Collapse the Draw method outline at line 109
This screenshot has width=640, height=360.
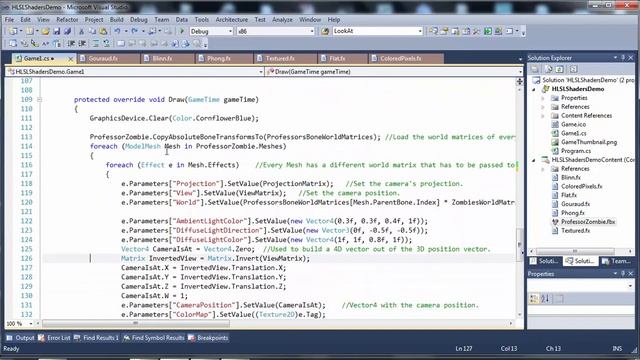tap(40, 100)
